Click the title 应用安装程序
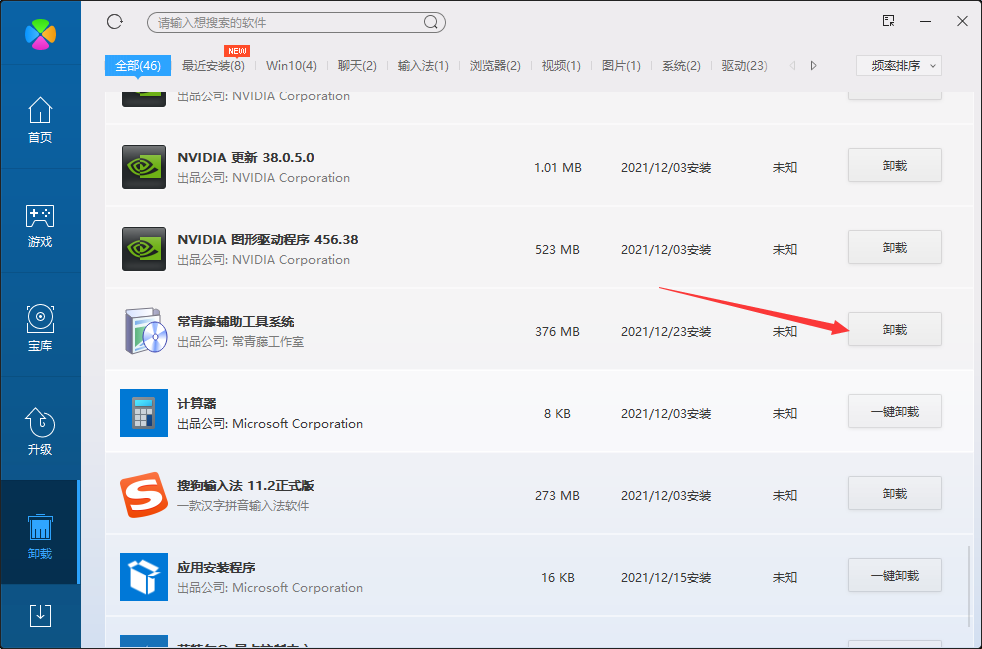This screenshot has height=649, width=982. (216, 568)
